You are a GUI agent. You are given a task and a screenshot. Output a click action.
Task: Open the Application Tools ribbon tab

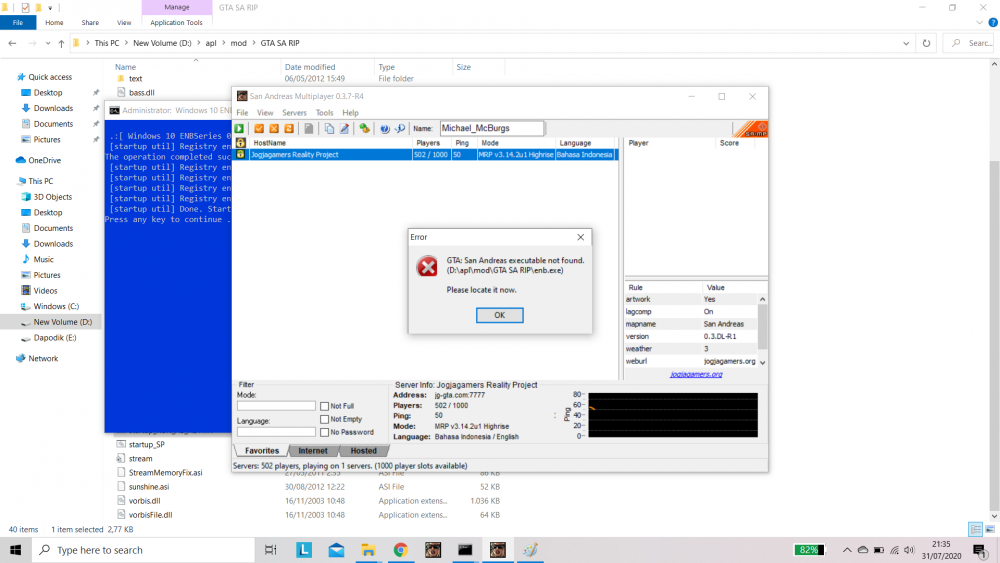click(176, 22)
